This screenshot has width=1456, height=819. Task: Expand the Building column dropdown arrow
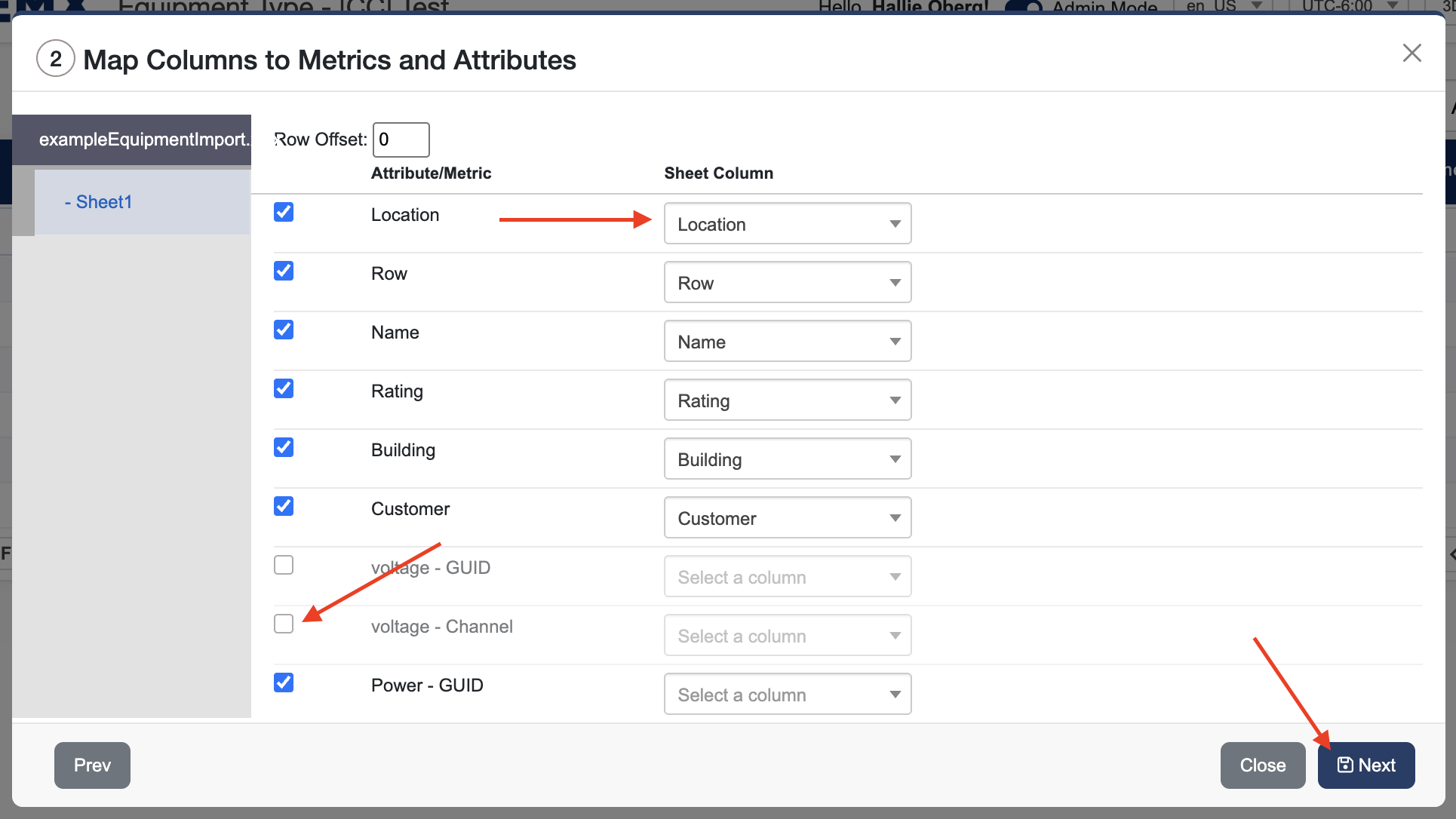click(x=895, y=459)
